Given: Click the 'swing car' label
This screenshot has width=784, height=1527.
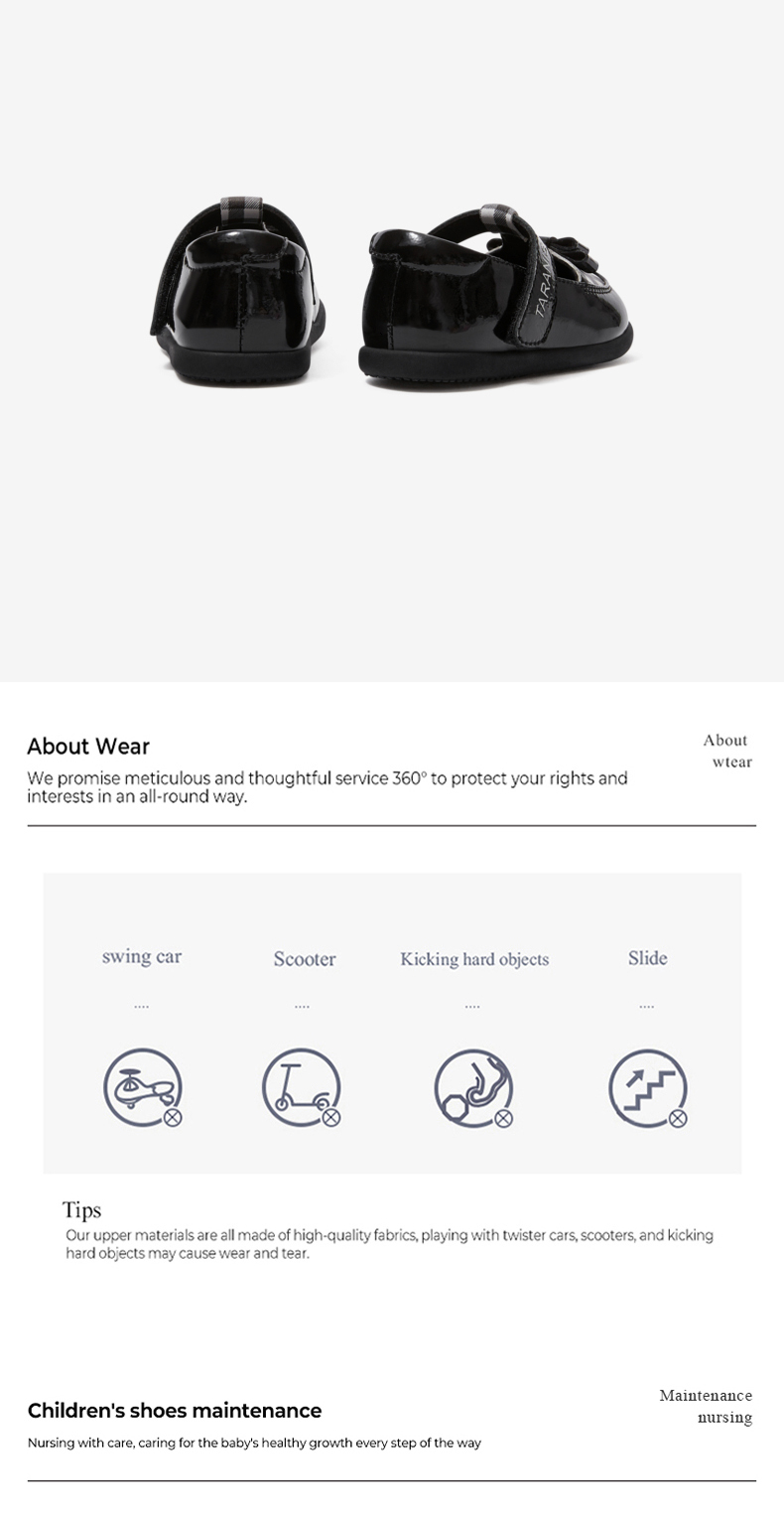Looking at the screenshot, I should [142, 957].
